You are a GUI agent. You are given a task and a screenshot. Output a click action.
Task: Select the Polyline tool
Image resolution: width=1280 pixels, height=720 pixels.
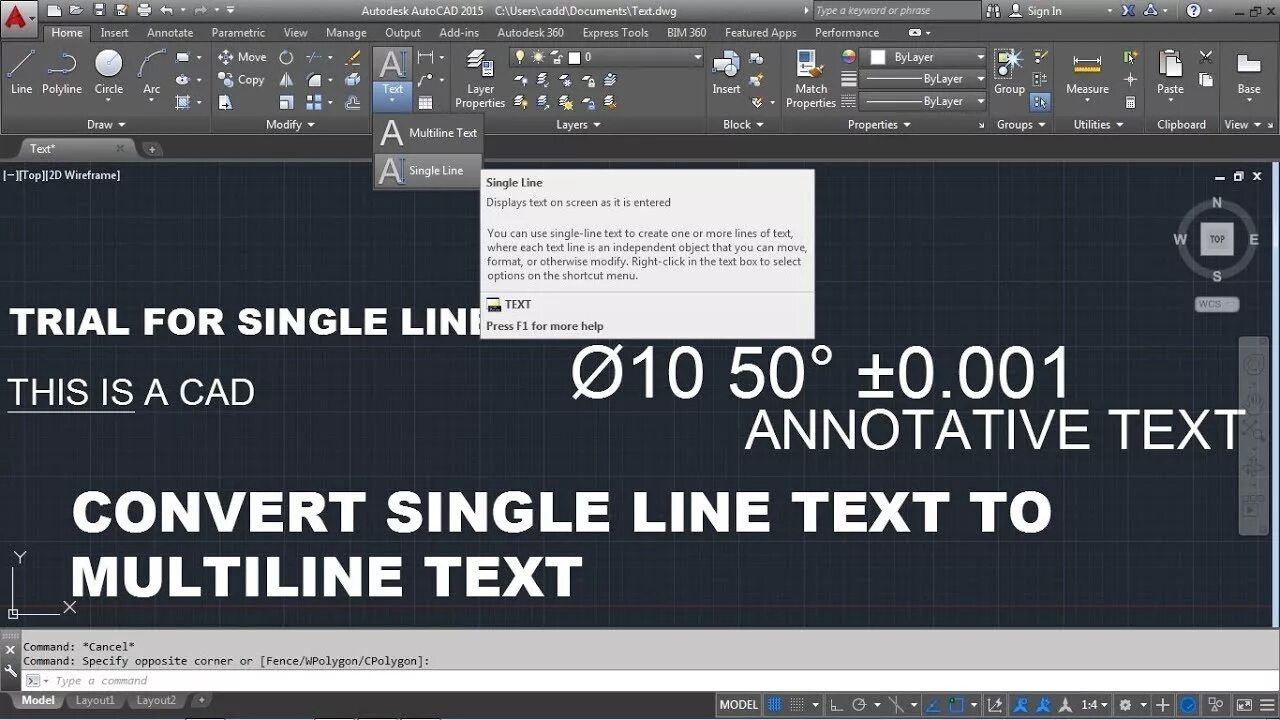(x=62, y=72)
